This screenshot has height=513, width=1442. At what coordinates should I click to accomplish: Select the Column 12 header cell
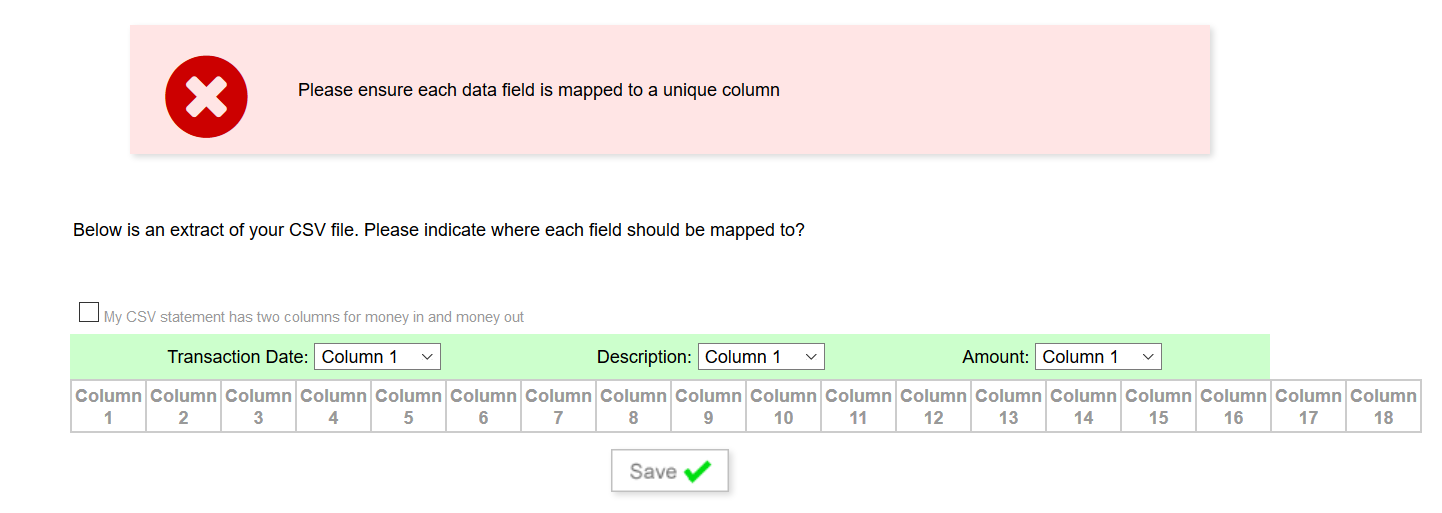[933, 406]
